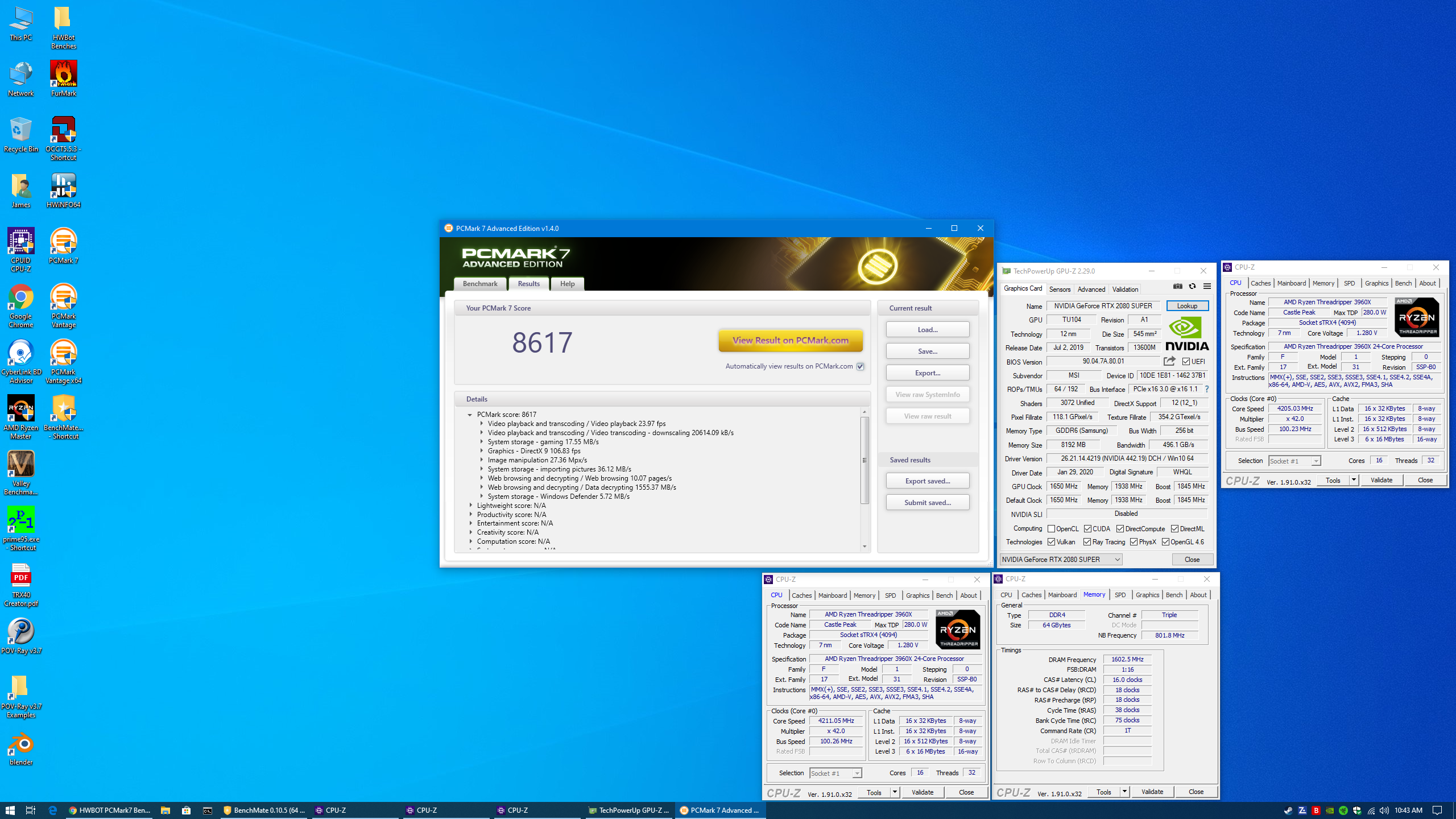The height and width of the screenshot is (819, 1456).
Task: Open Advanced tab in GPU-Z
Action: (1091, 289)
